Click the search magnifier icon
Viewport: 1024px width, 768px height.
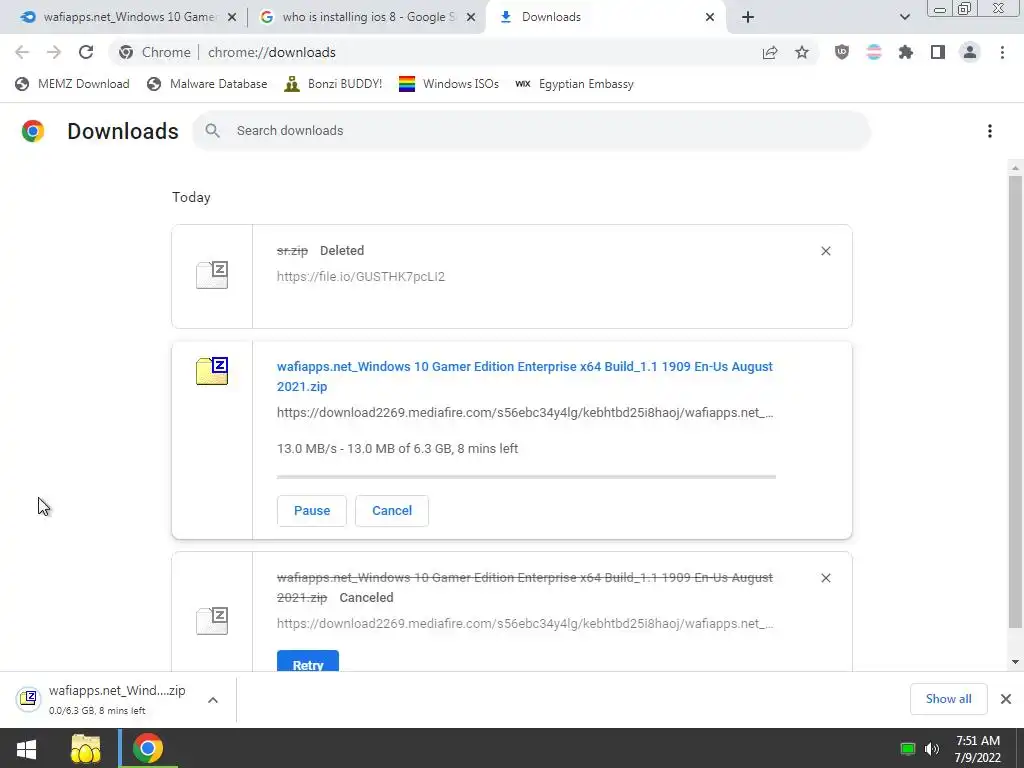coord(212,131)
